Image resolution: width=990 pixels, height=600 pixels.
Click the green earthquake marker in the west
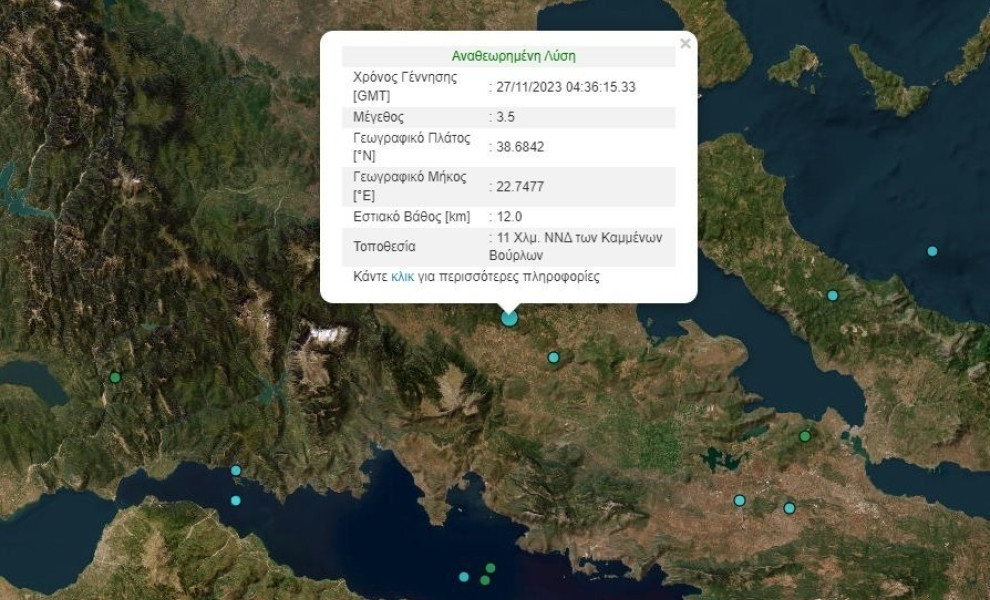coord(114,378)
